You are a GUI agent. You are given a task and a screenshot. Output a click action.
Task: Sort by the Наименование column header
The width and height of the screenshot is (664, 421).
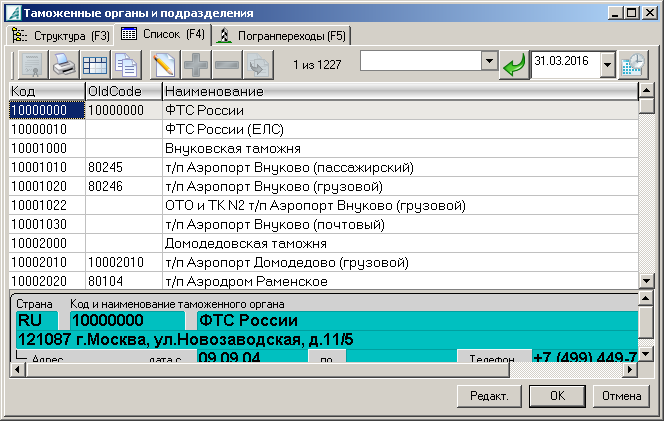click(398, 92)
